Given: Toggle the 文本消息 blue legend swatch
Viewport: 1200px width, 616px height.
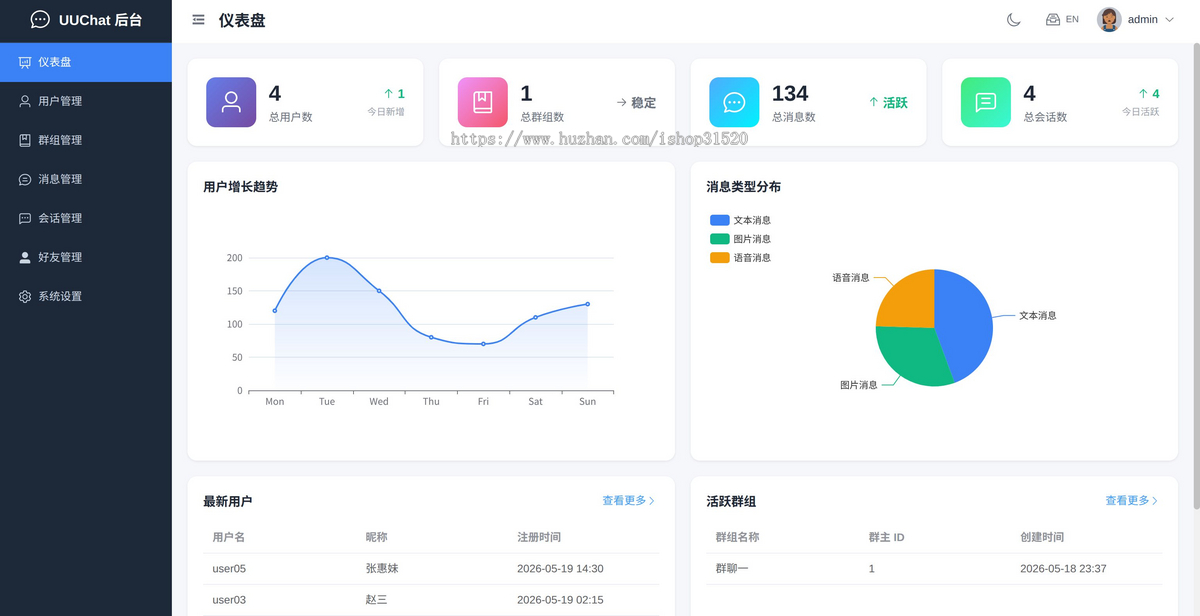Looking at the screenshot, I should coord(720,220).
